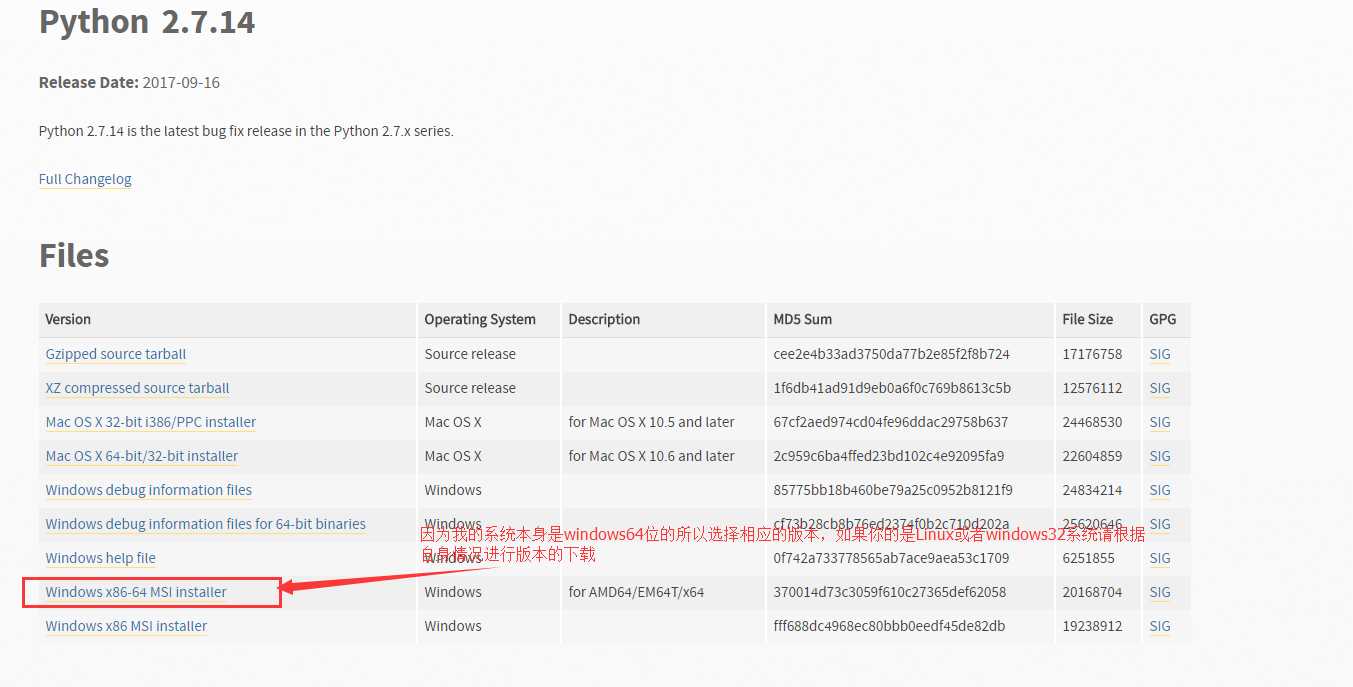Click file size 12576112

pyautogui.click(x=1093, y=388)
